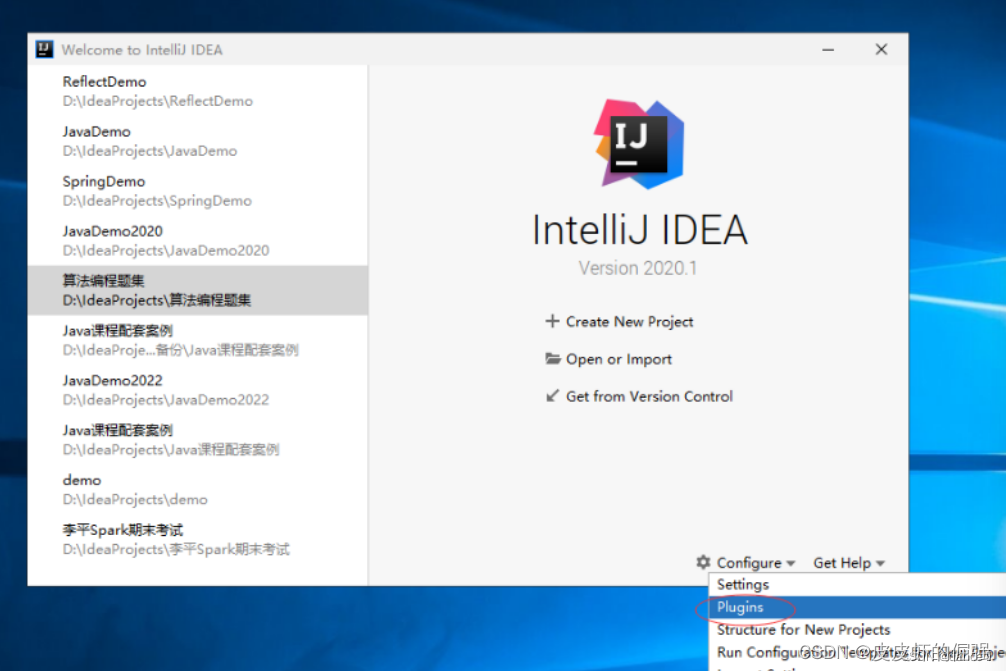Minimize the Welcome to IntelliJ IDEA window
Image resolution: width=1006 pixels, height=671 pixels.
[x=828, y=49]
